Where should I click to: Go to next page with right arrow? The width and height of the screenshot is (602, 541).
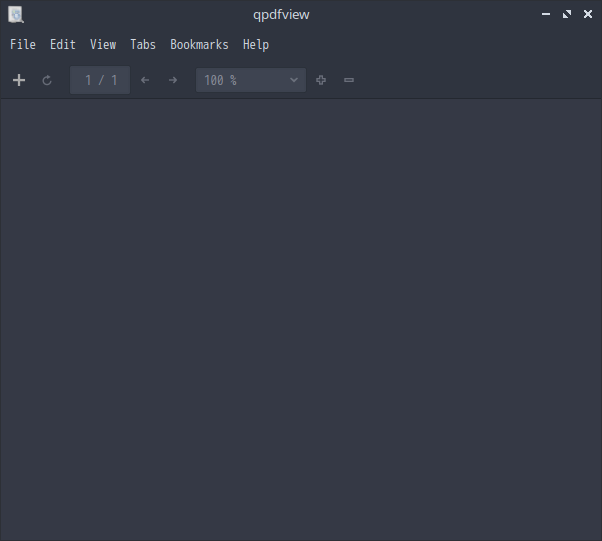[173, 80]
